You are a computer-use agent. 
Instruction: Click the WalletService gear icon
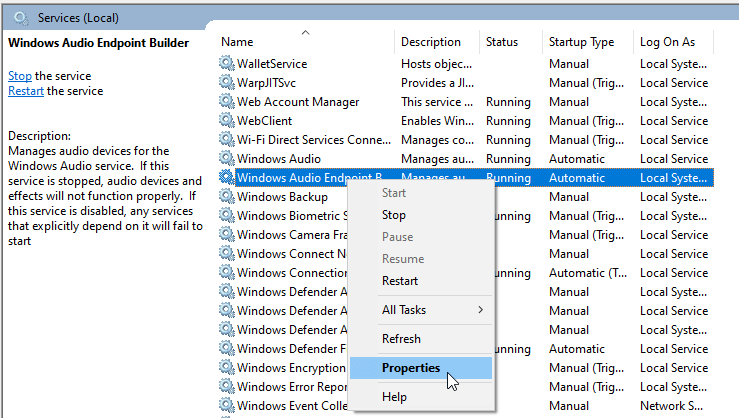[x=227, y=63]
